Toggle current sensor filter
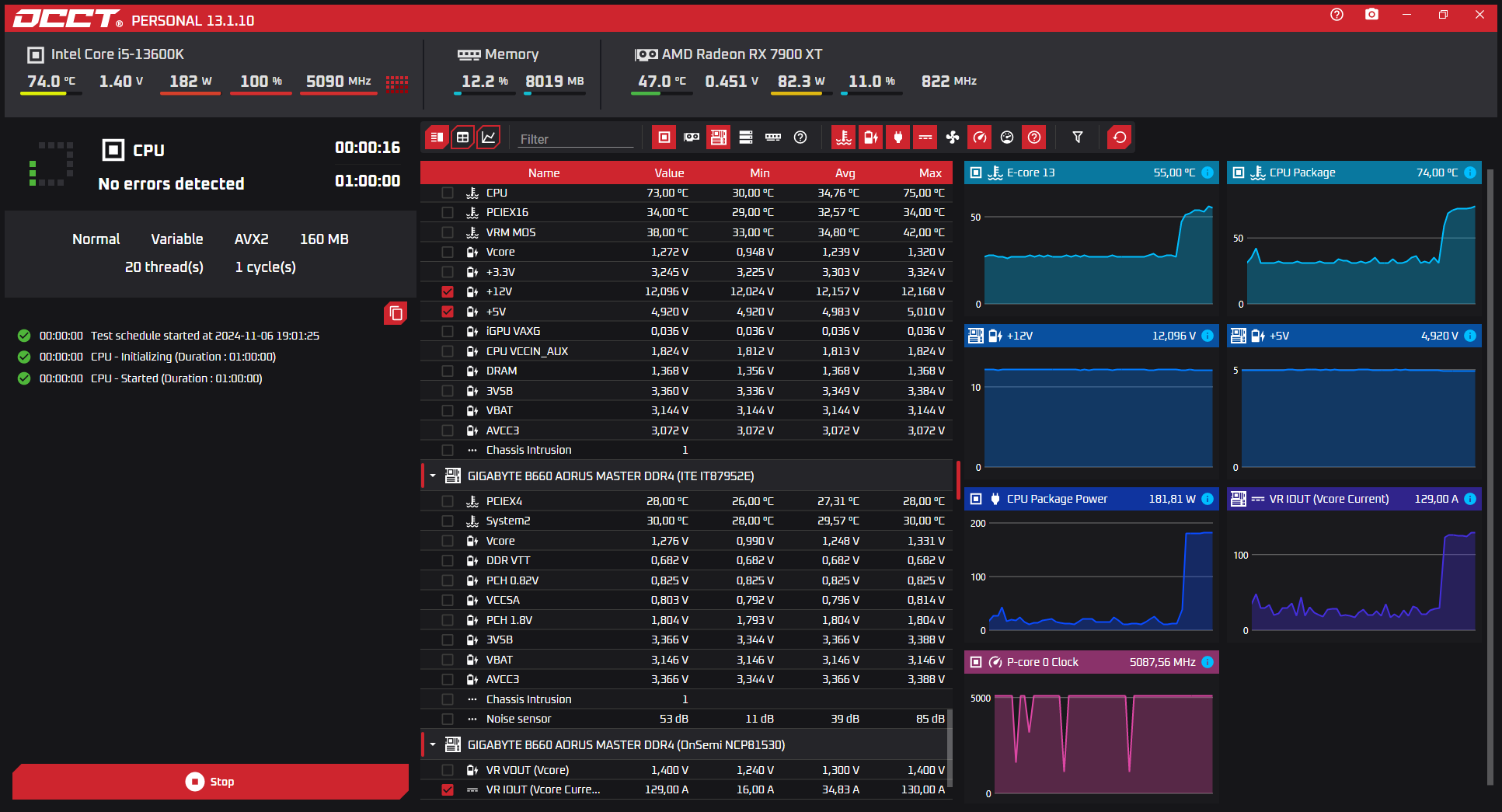Image resolution: width=1502 pixels, height=812 pixels. (x=925, y=138)
